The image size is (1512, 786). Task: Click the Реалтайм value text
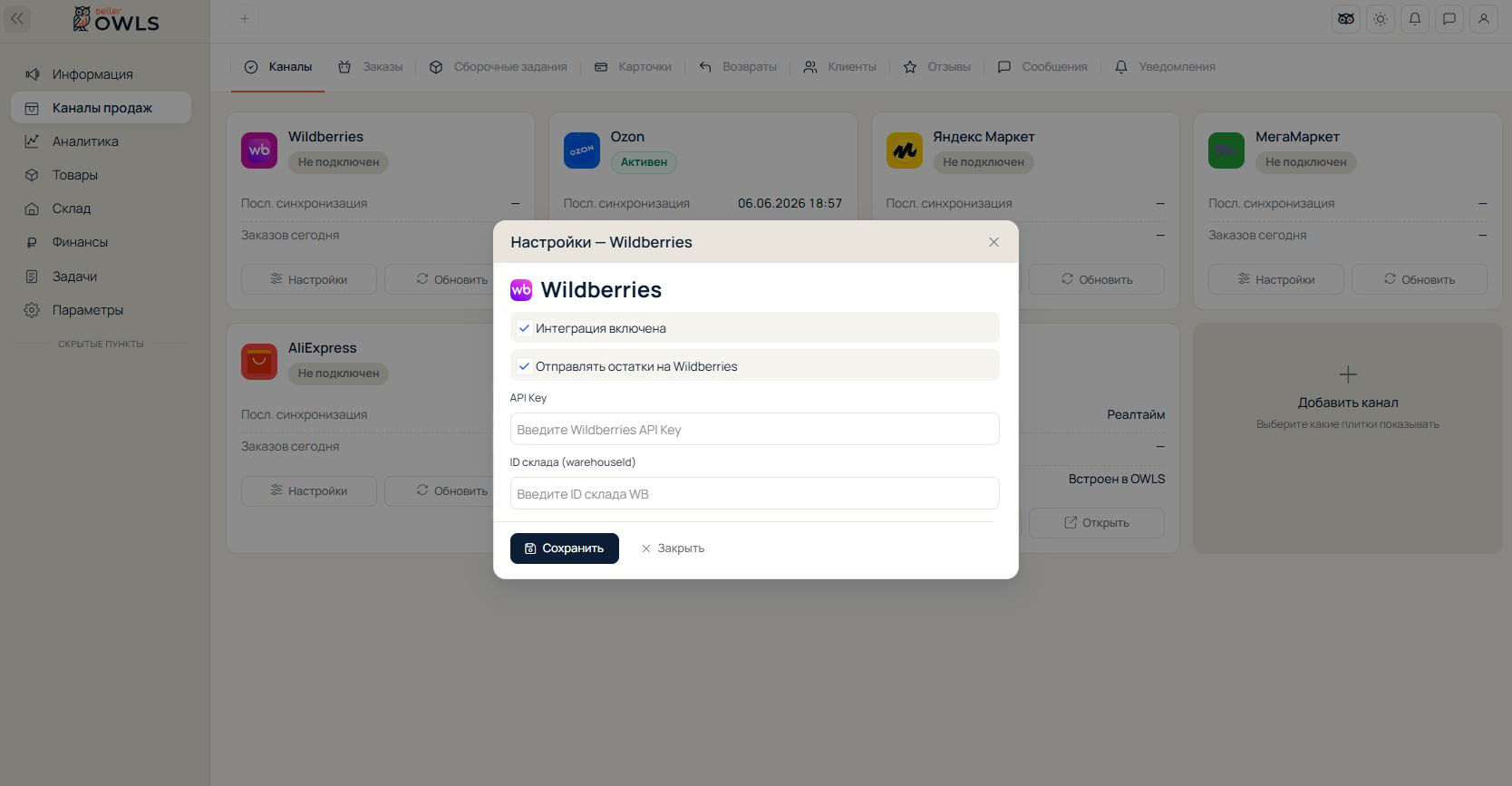[1136, 415]
